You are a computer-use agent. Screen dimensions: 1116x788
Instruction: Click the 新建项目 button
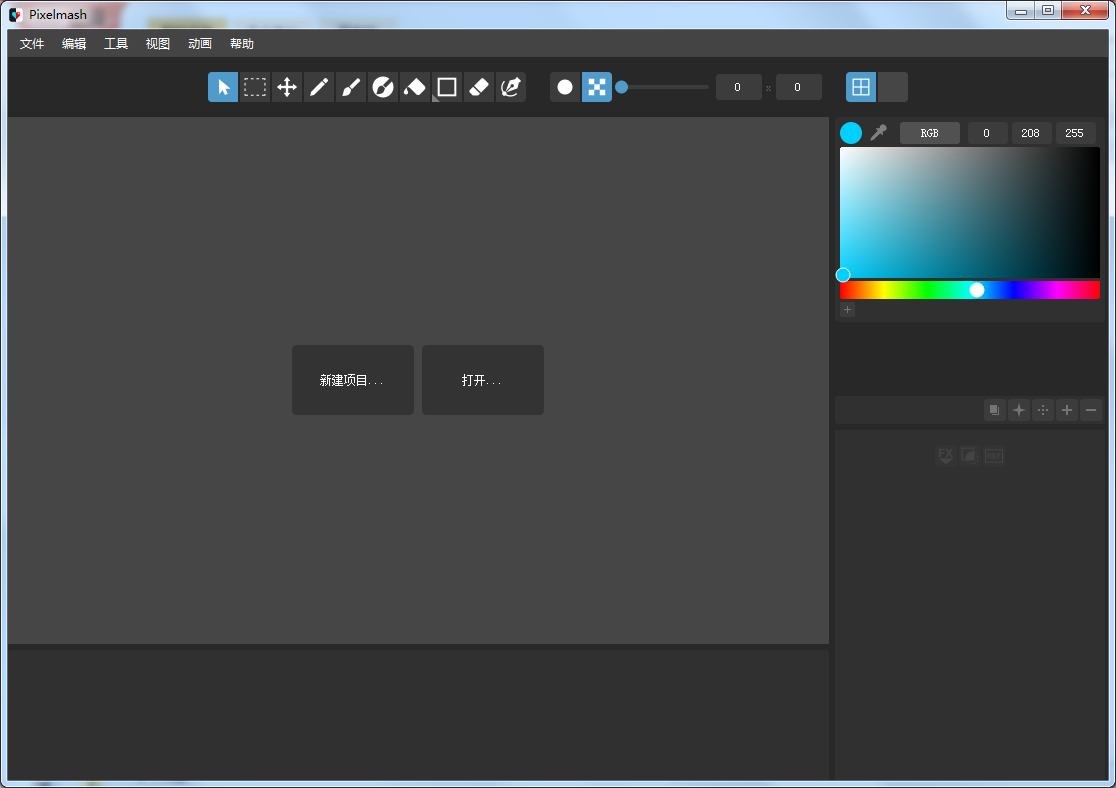(x=352, y=380)
